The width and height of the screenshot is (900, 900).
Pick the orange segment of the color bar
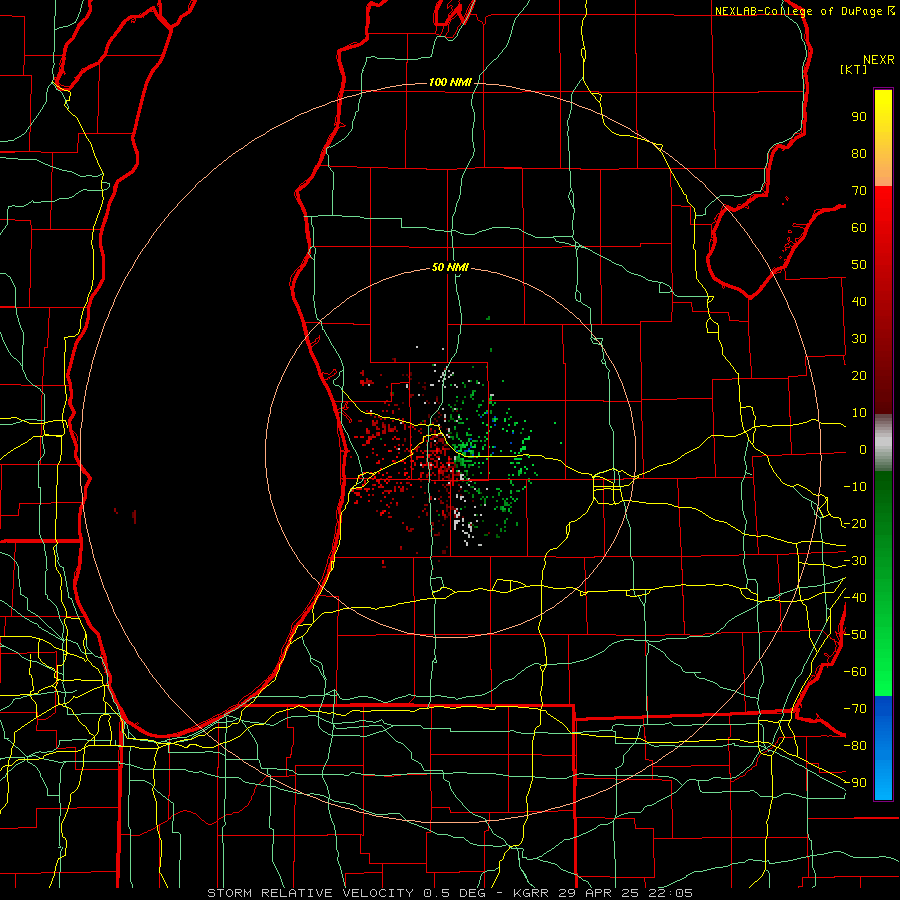pos(883,170)
